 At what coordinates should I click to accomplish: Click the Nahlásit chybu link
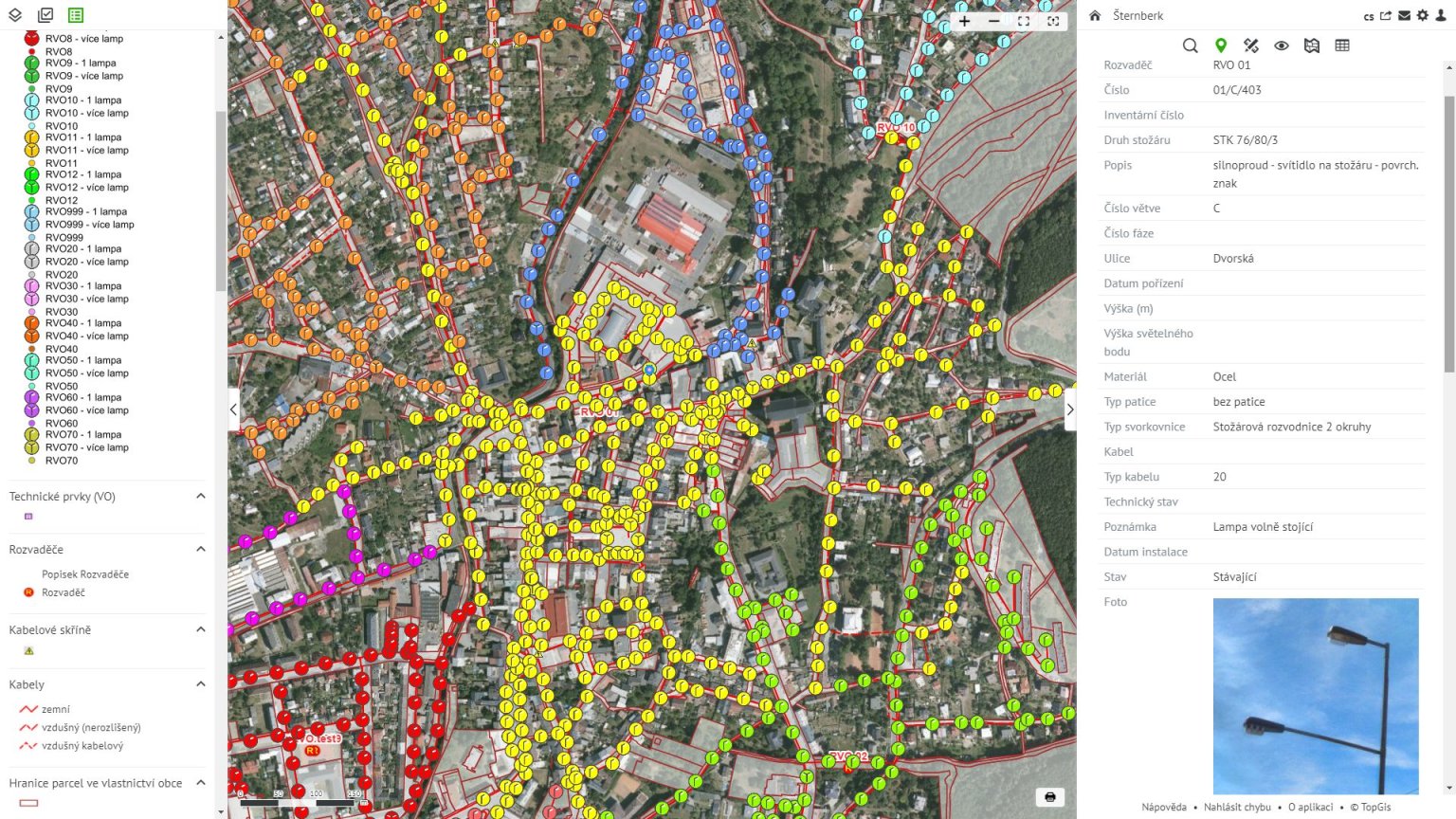point(1237,806)
